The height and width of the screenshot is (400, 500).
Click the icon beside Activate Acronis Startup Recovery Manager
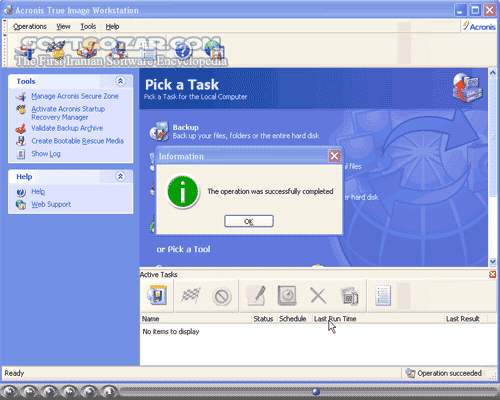point(21,110)
